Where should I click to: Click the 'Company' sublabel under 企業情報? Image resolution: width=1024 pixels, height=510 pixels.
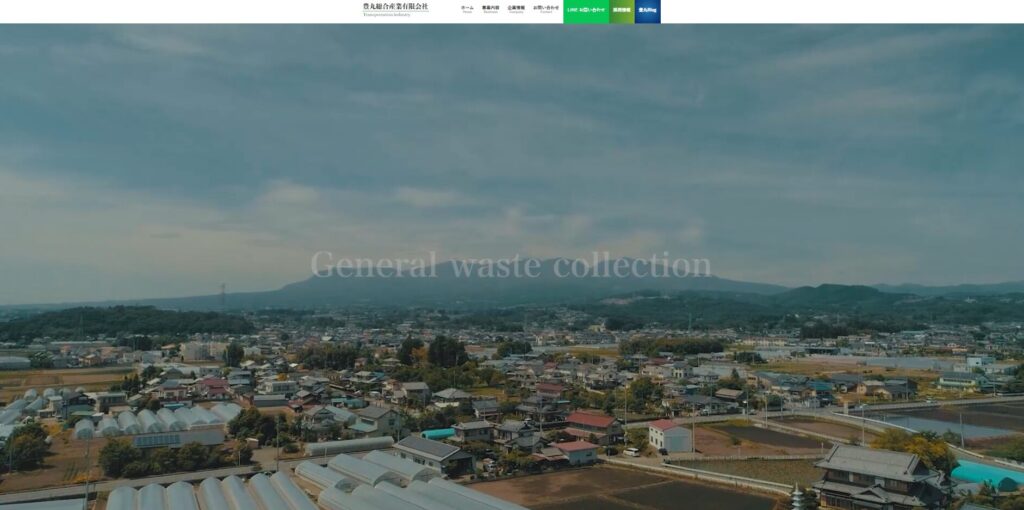[x=516, y=13]
